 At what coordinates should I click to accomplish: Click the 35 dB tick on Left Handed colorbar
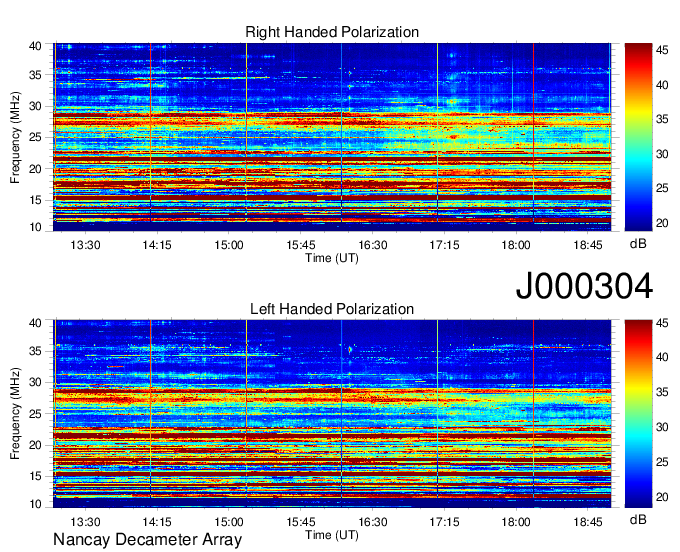coord(662,392)
